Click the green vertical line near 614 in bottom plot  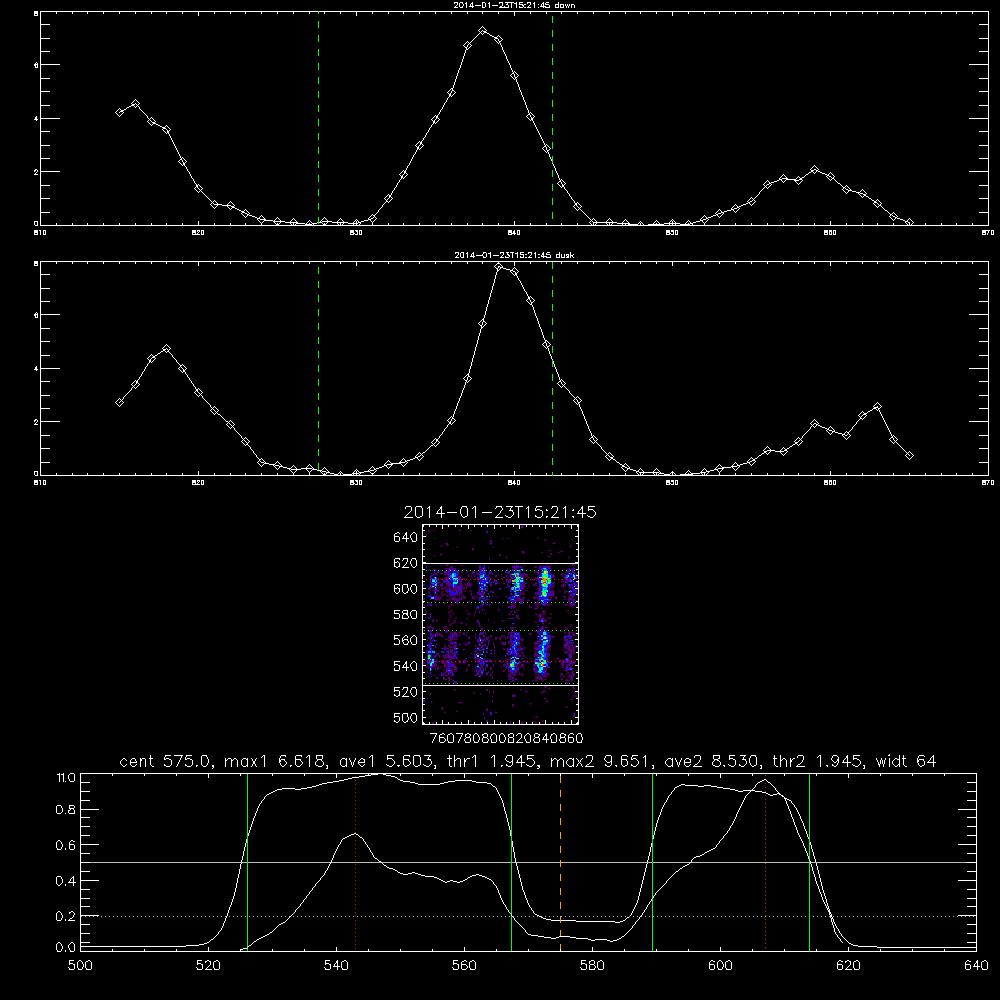pos(809,861)
